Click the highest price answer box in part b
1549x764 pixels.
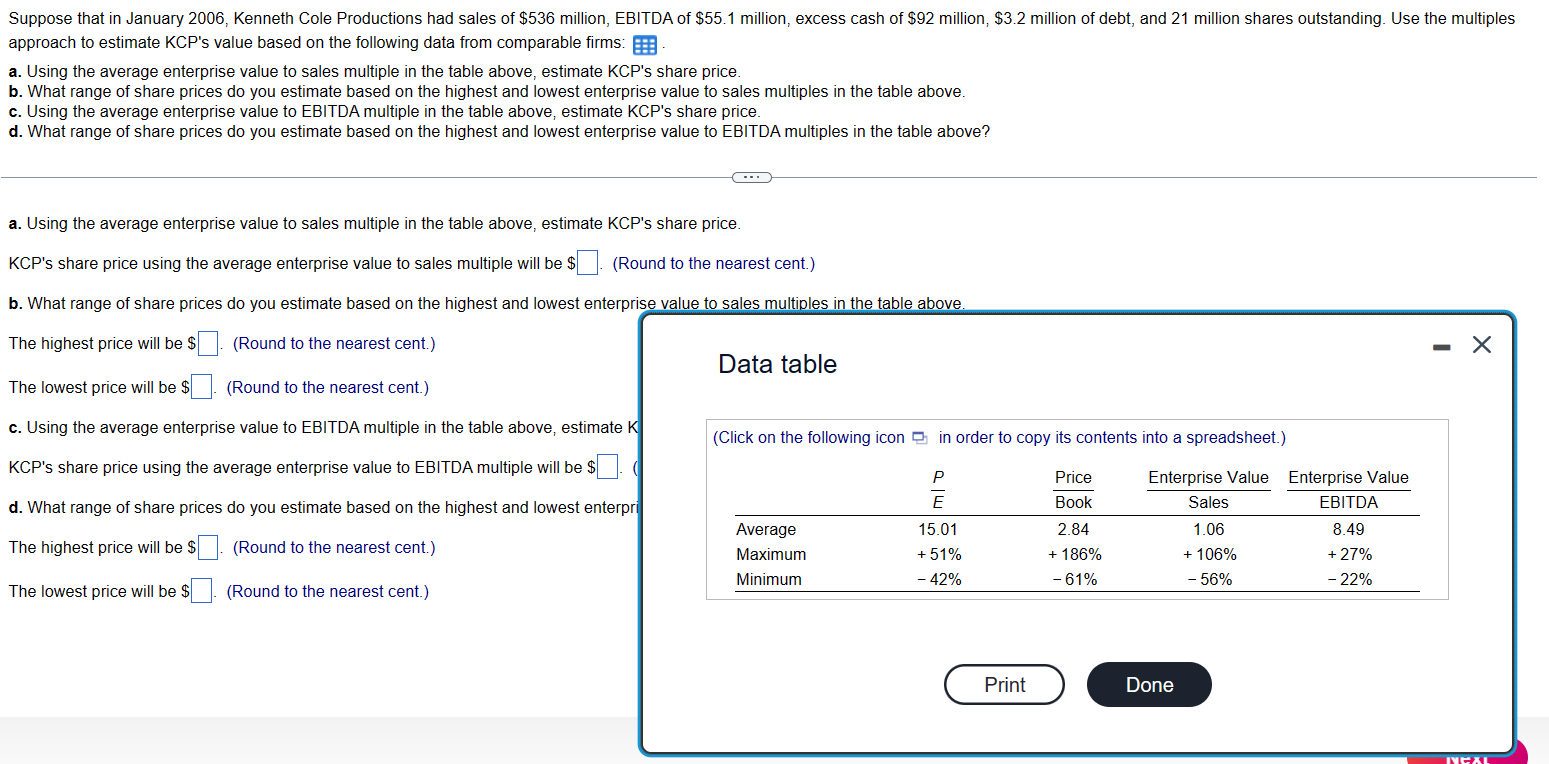pos(207,342)
